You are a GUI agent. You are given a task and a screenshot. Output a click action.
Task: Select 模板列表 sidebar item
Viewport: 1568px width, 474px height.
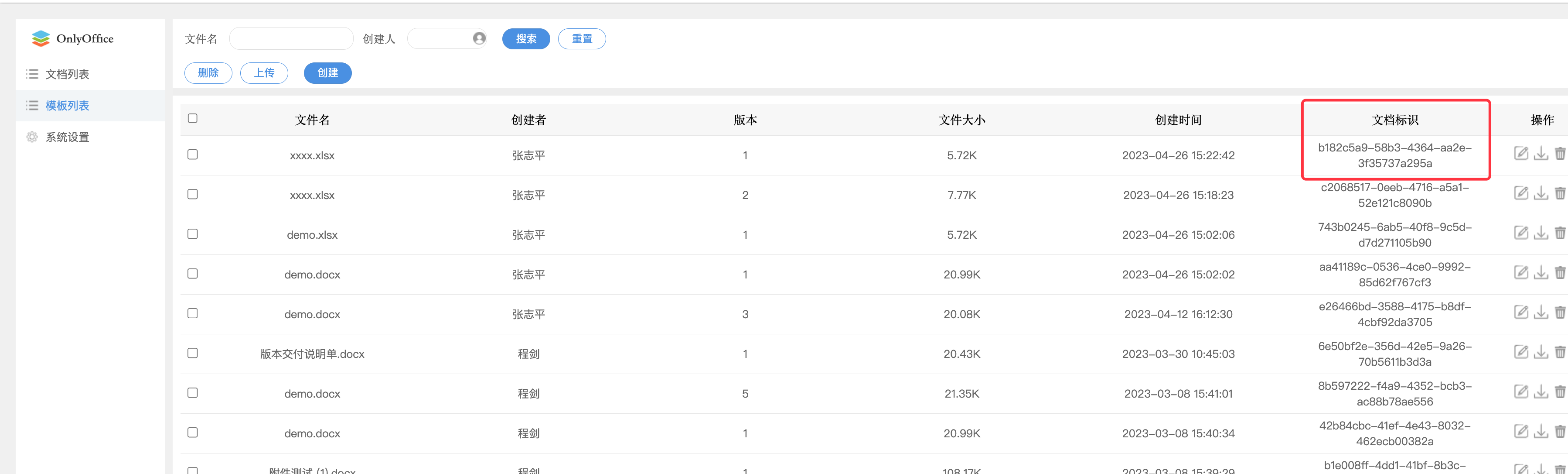67,106
